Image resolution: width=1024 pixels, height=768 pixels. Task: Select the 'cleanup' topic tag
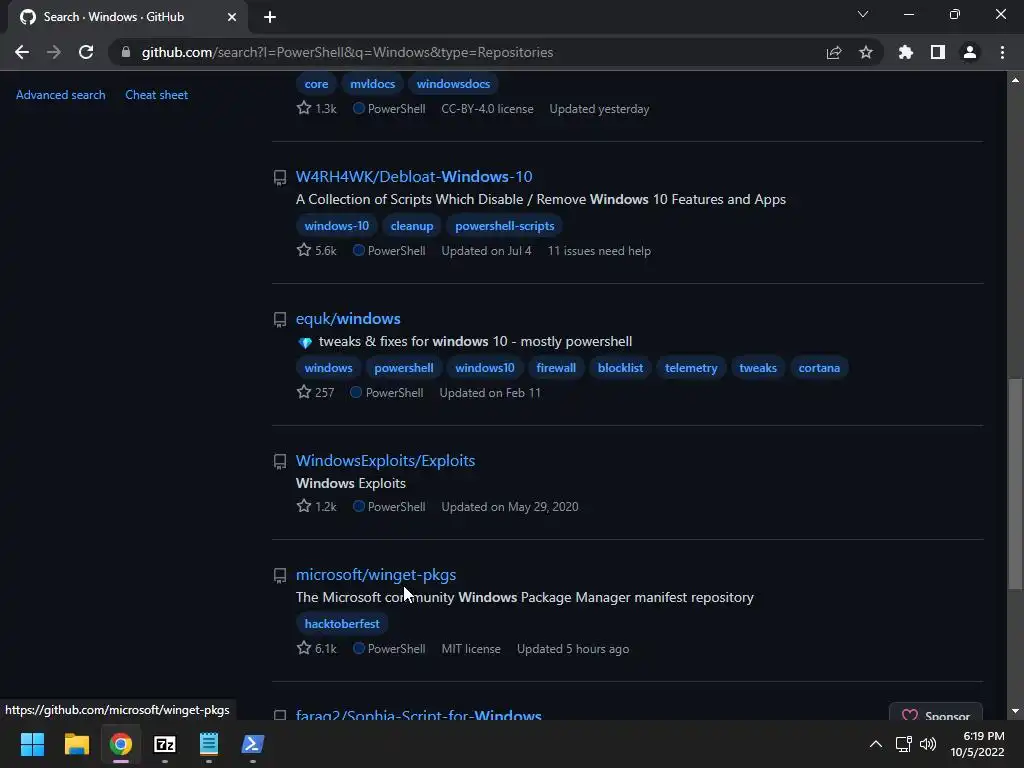(412, 226)
